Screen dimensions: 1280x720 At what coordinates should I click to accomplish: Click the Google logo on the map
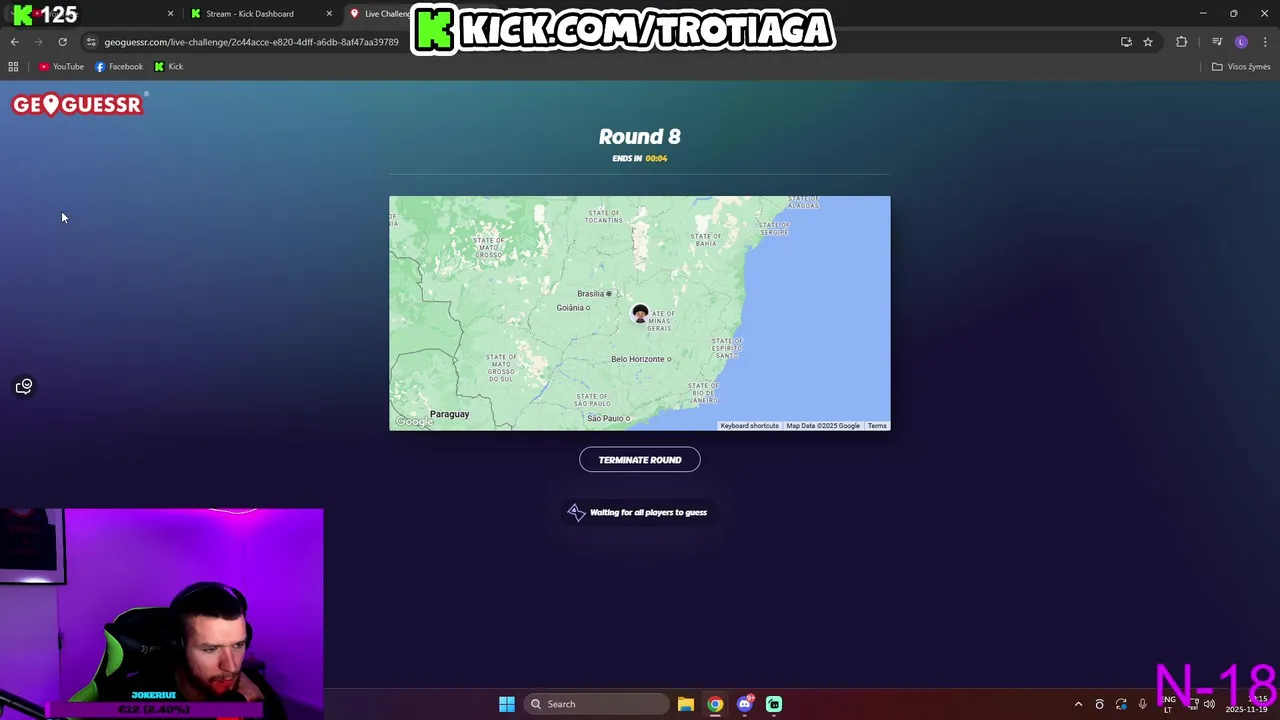point(414,422)
